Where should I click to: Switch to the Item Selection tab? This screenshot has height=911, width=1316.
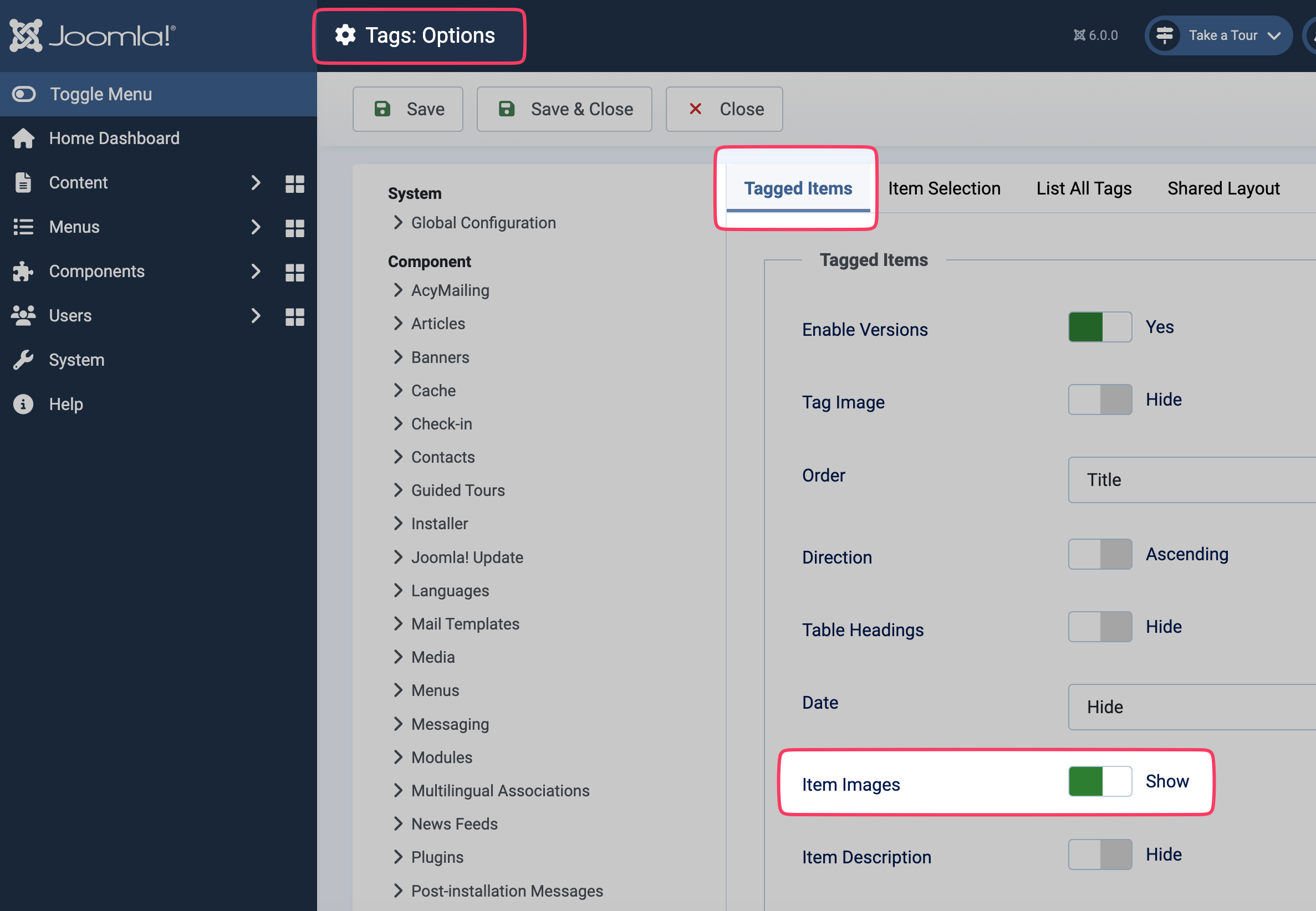(x=945, y=188)
